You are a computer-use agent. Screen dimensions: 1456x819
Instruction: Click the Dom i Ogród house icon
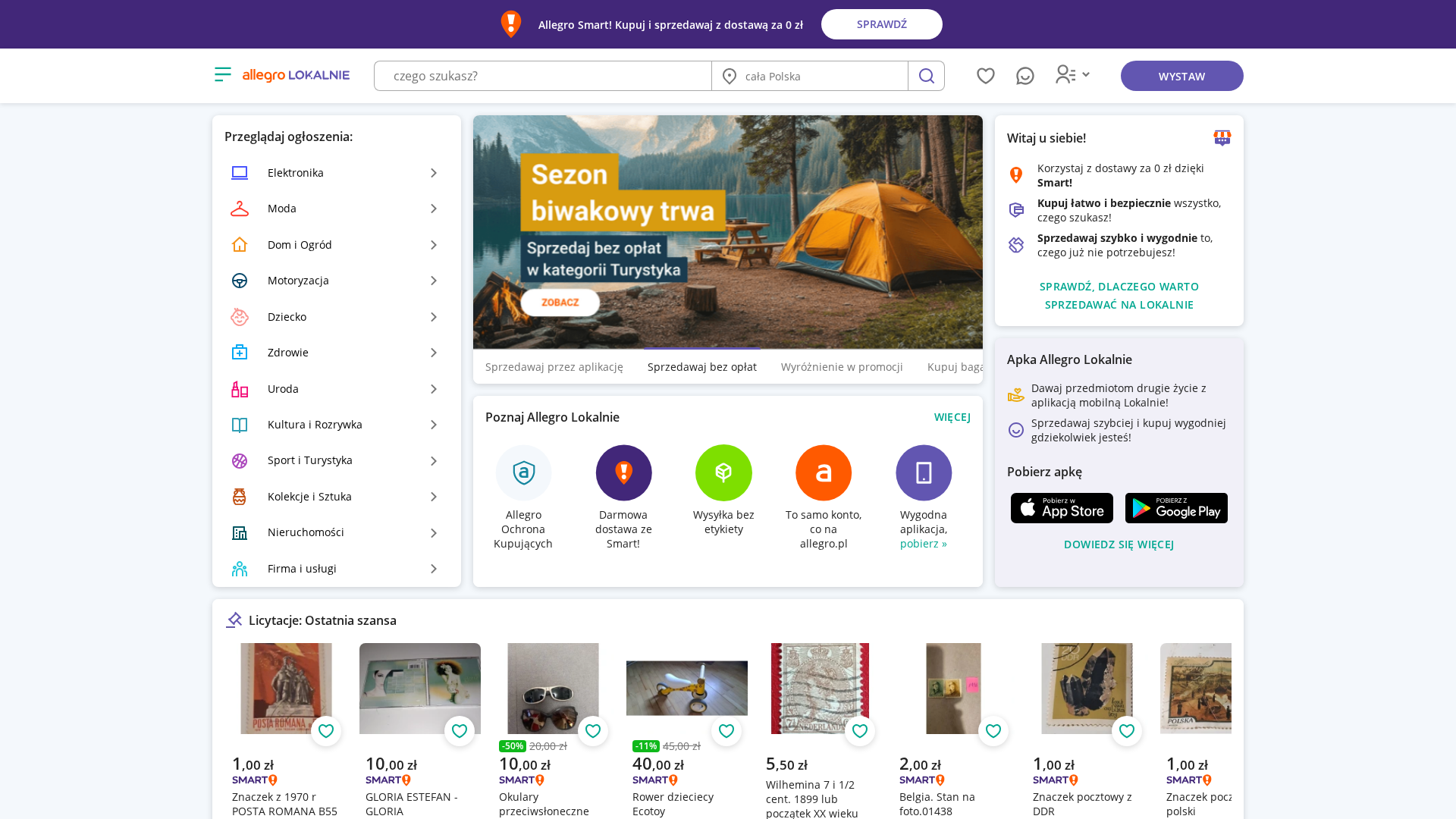(240, 245)
